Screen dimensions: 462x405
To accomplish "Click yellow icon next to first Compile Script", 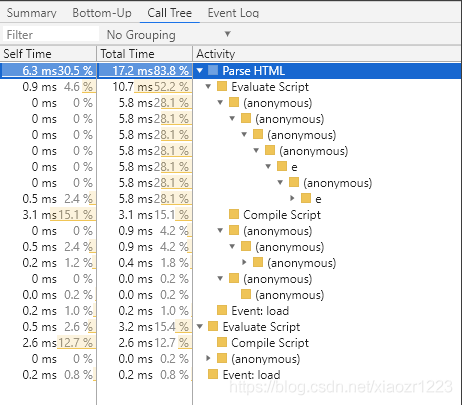I will tap(234, 214).
